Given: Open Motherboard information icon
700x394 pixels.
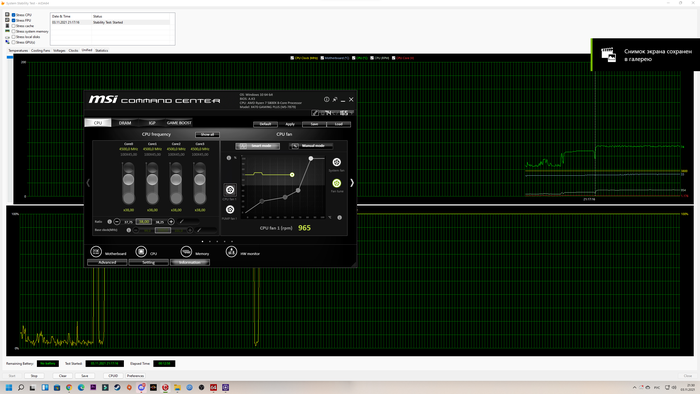Looking at the screenshot, I should [x=96, y=252].
